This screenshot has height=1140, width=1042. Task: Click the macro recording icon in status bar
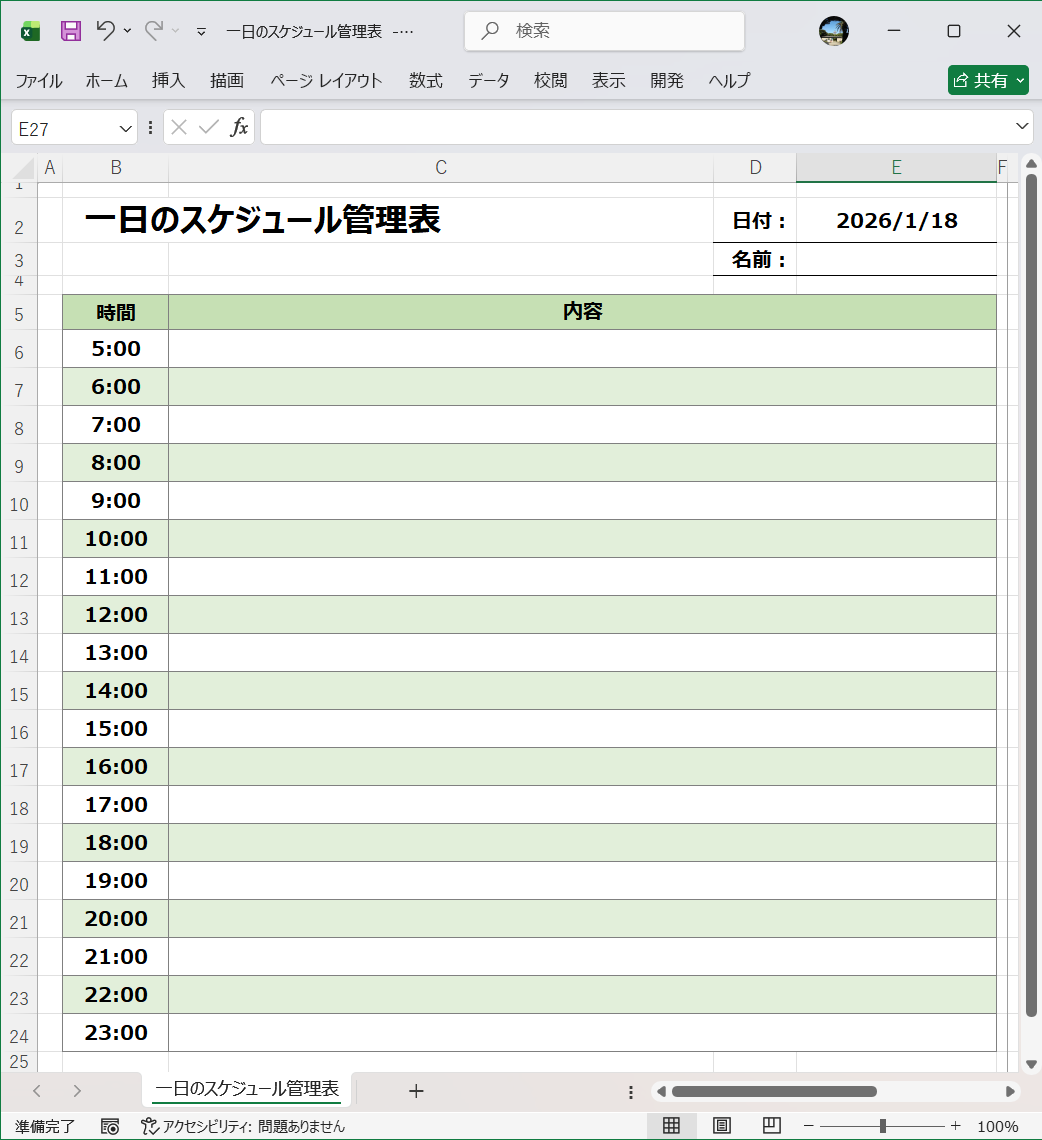110,1126
